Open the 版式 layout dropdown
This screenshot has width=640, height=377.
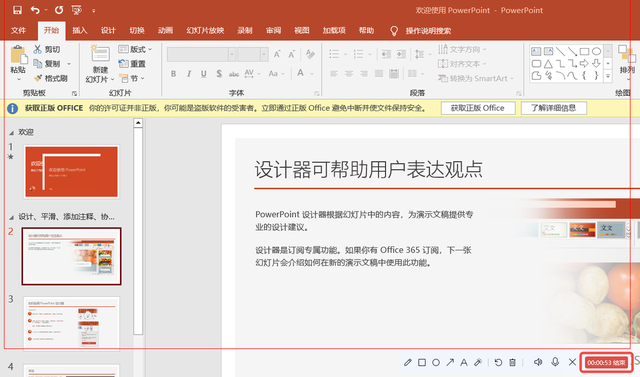135,49
